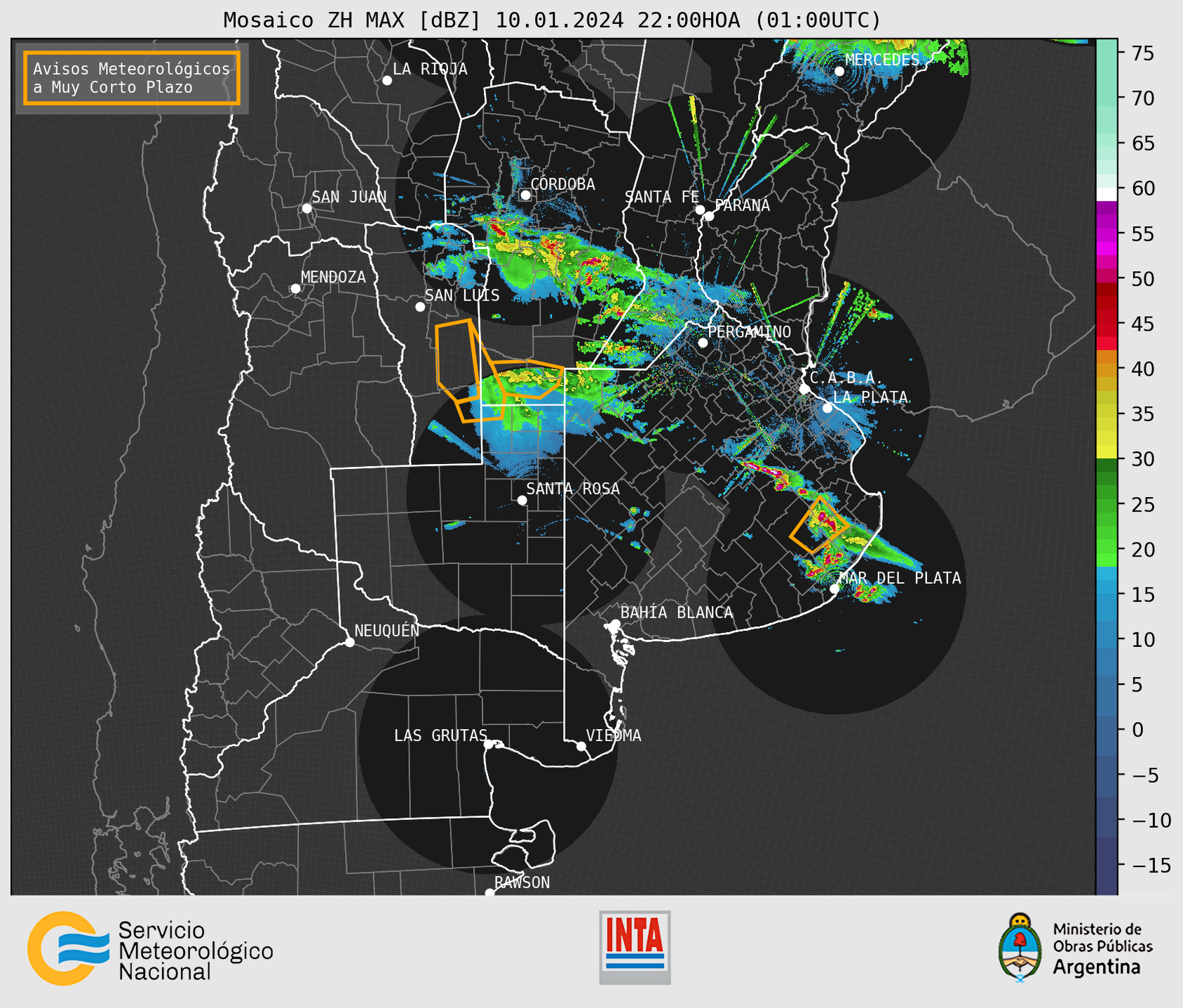
Task: Click the Neuquén city marker dot
Action: tap(349, 642)
